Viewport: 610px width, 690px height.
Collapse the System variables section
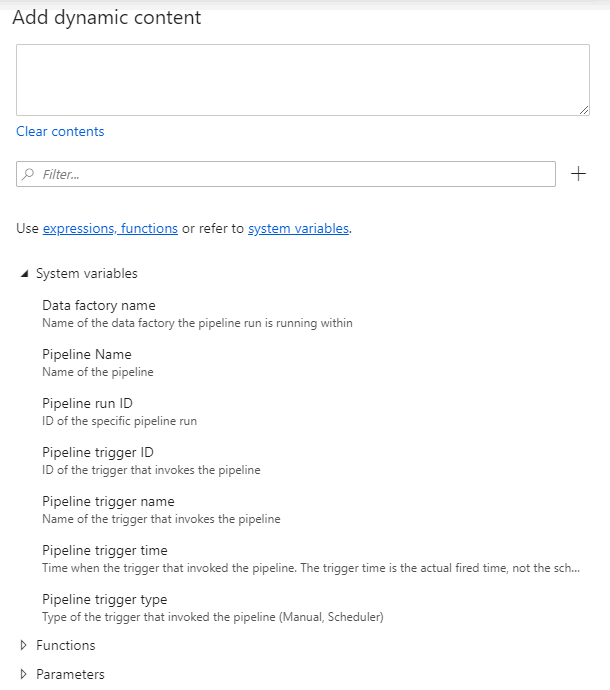coord(24,273)
